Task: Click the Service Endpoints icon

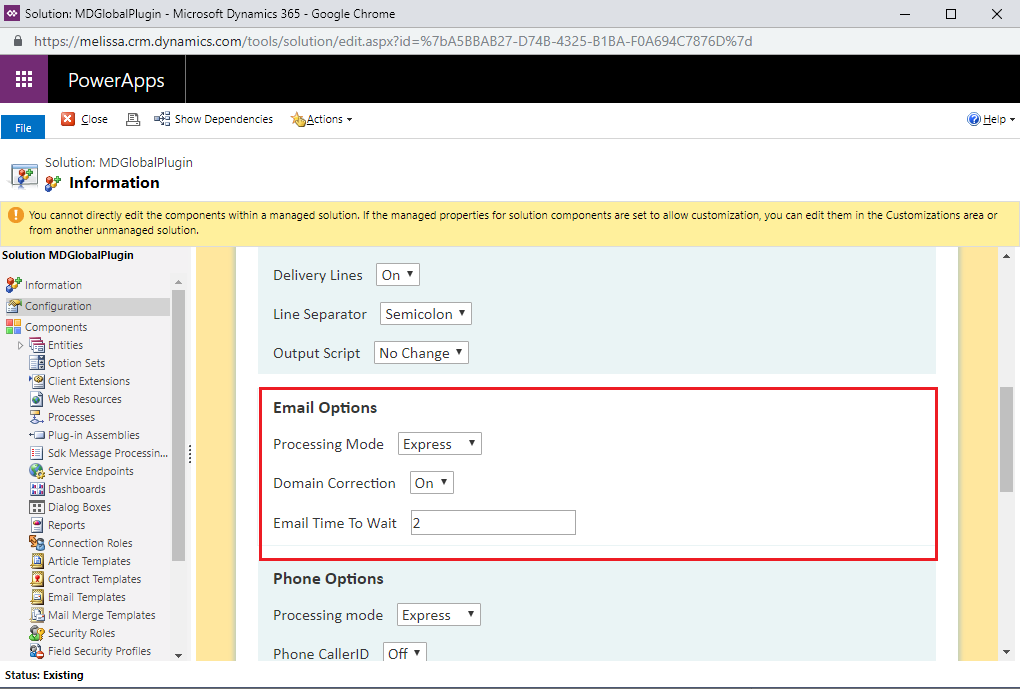Action: [37, 471]
